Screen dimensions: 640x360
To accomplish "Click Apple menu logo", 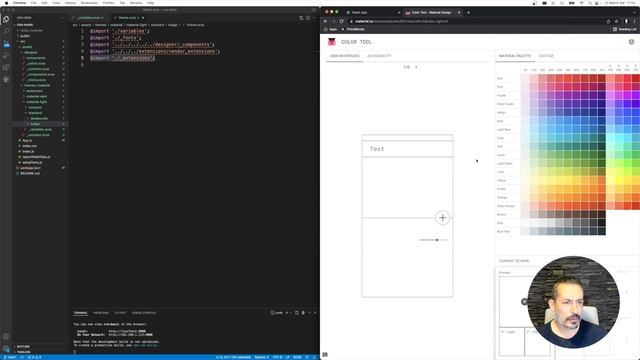I will [6, 3].
